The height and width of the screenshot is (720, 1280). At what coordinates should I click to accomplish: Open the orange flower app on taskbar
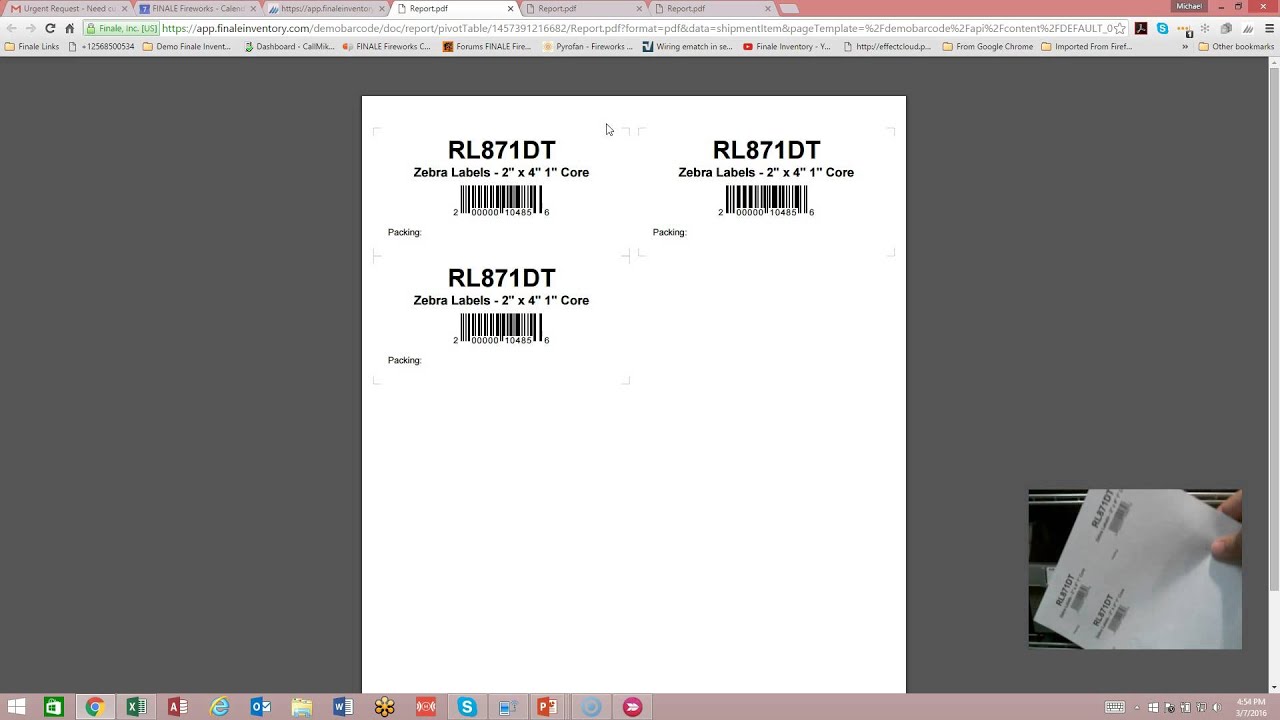click(x=385, y=707)
